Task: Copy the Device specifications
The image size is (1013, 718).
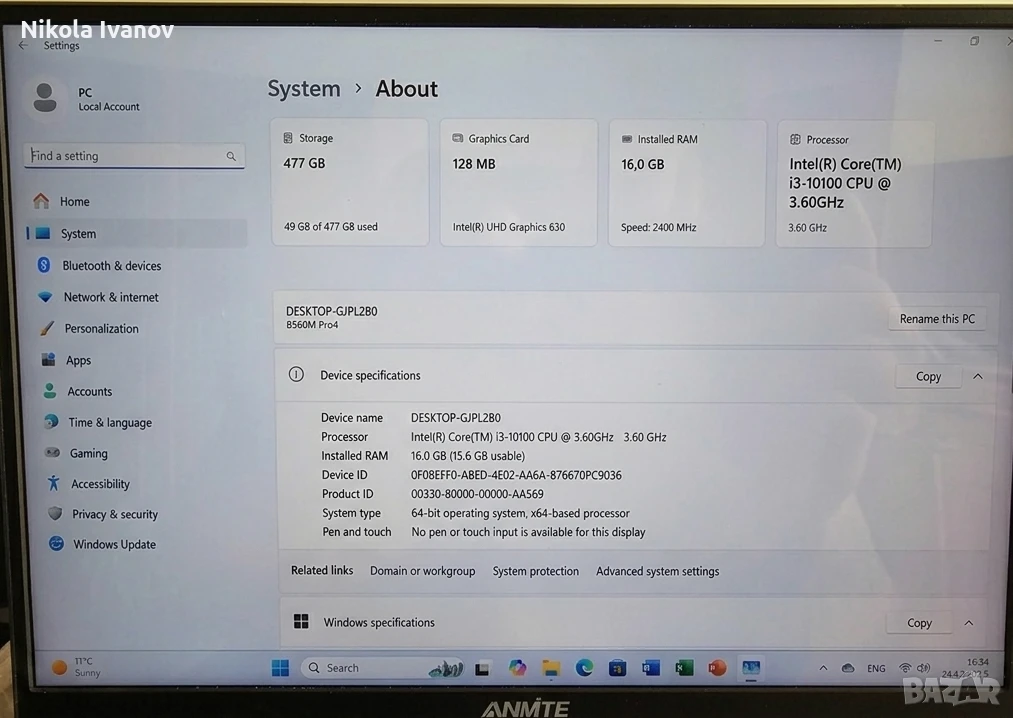Action: (x=928, y=376)
